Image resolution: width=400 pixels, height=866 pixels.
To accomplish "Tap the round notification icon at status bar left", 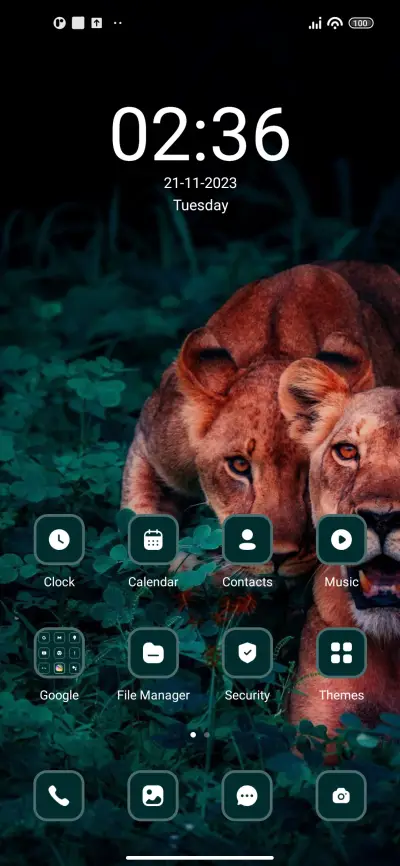I will (59, 23).
